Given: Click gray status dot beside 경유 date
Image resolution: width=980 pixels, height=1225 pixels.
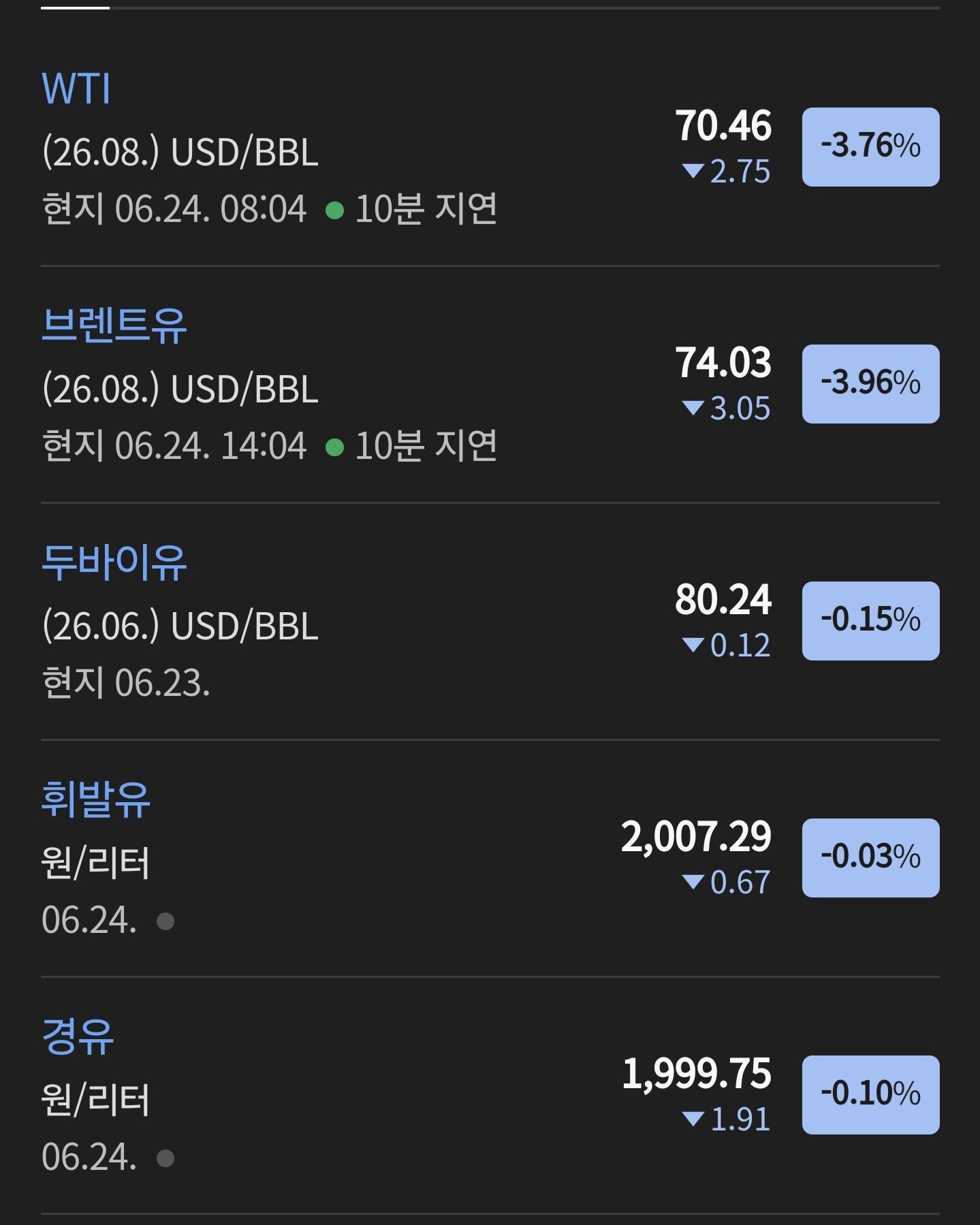Looking at the screenshot, I should tap(165, 1158).
